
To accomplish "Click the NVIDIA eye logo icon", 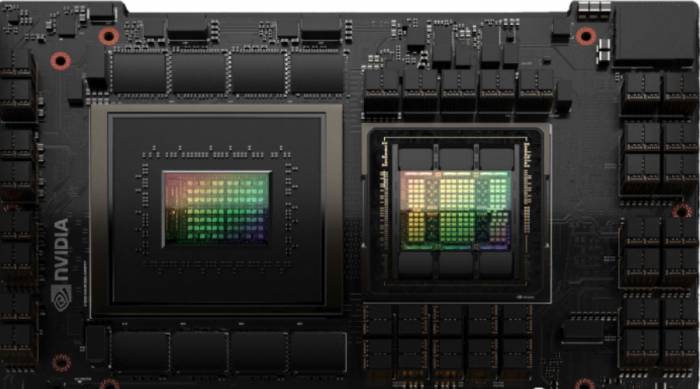I will pos(62,298).
